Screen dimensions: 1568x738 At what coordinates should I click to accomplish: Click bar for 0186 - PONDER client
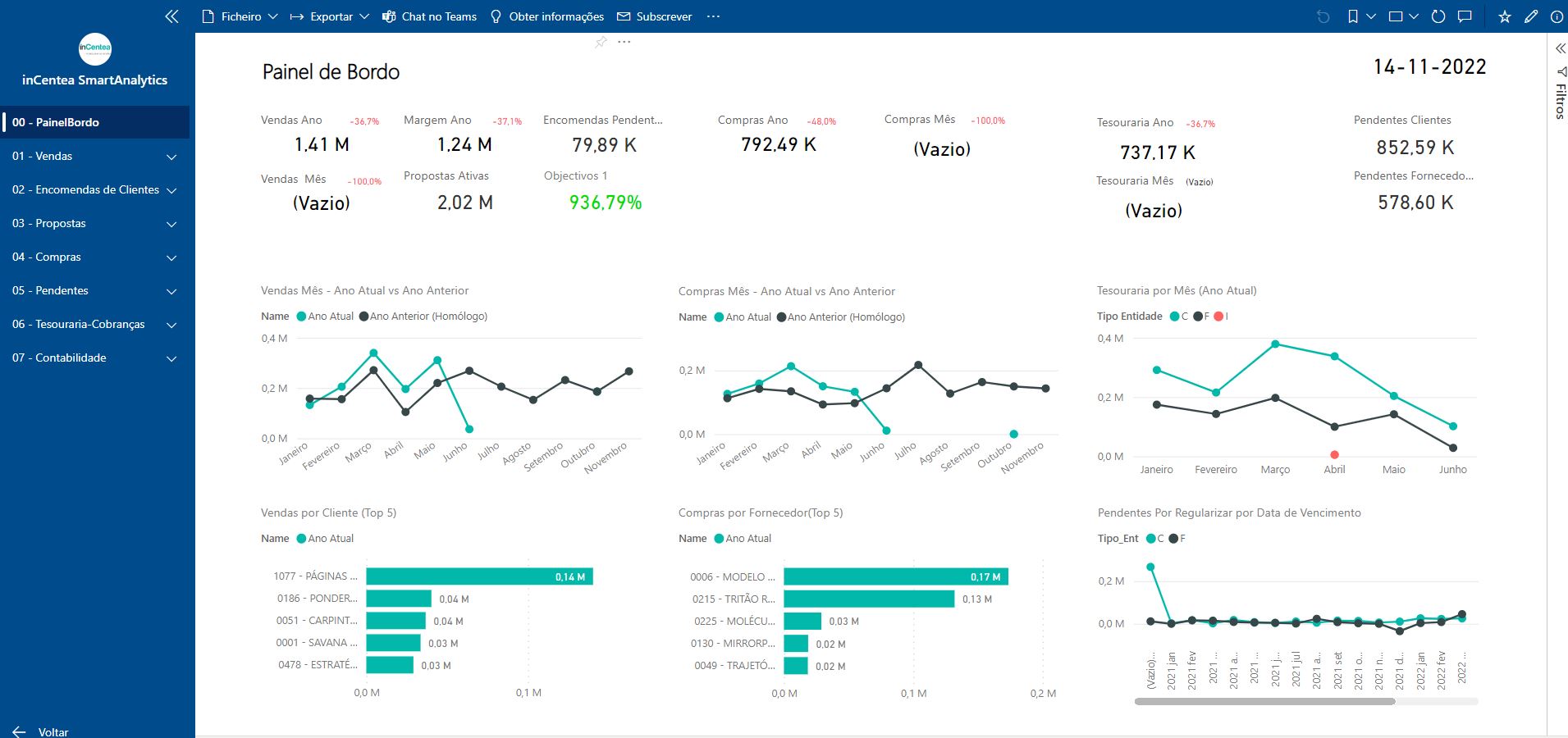(x=399, y=599)
